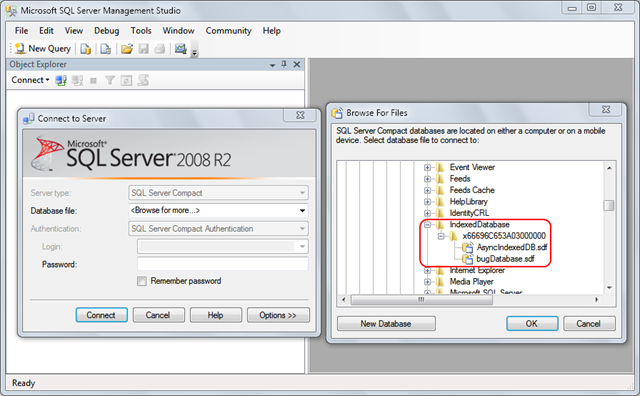Click Cancel in Connect to Server dialog

pyautogui.click(x=158, y=315)
